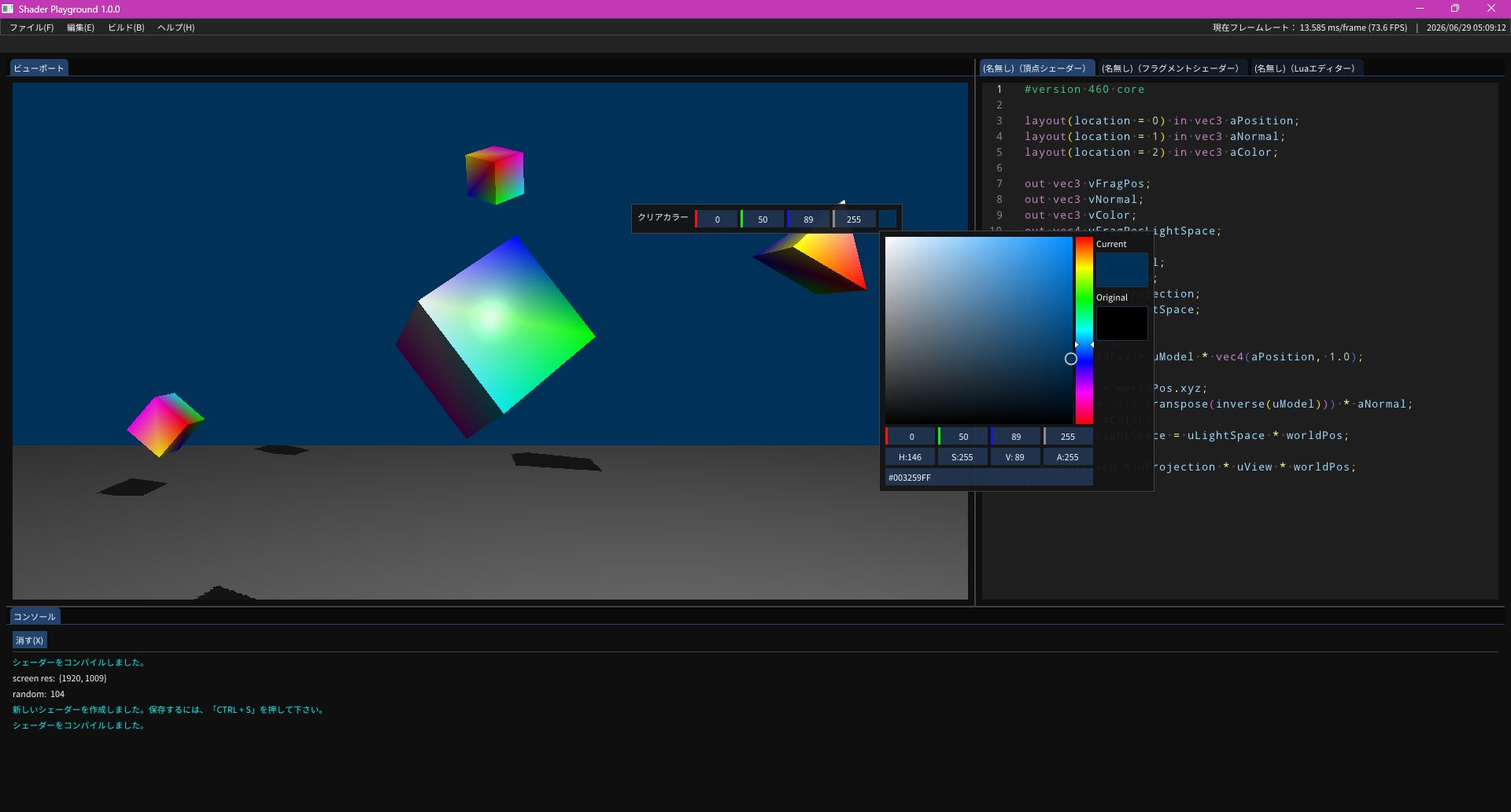Click the Shader Playground app icon in title bar

click(8, 9)
